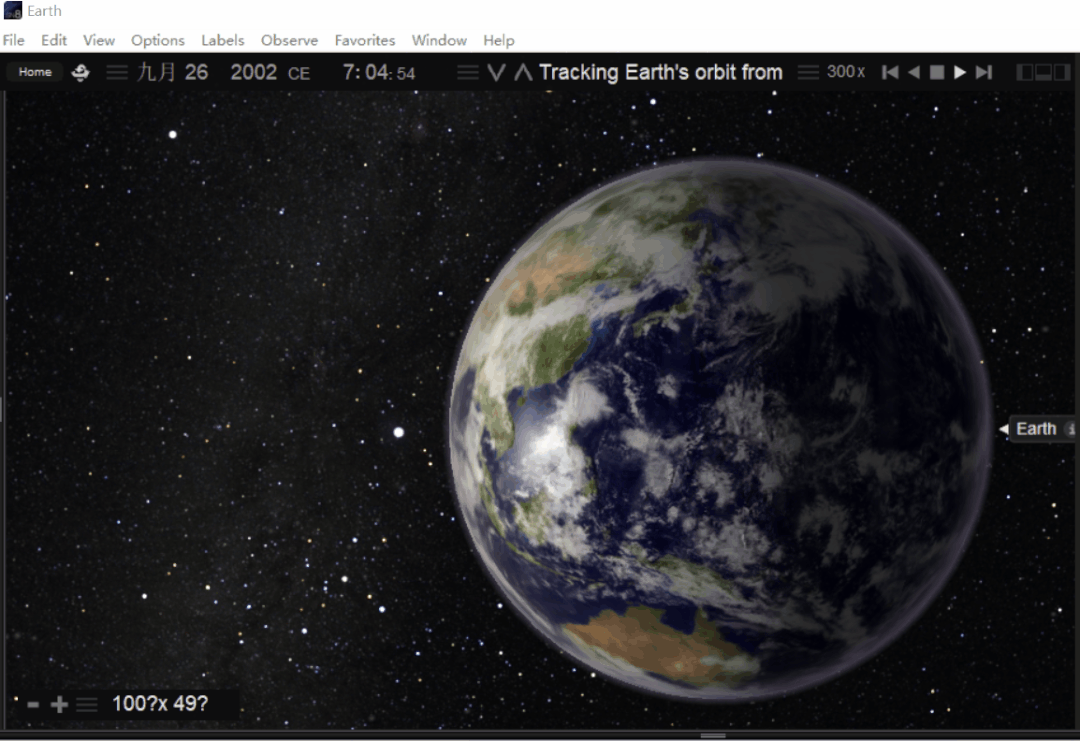1080x741 pixels.
Task: Click the Tracking Earth's orbit from text
Action: (661, 72)
